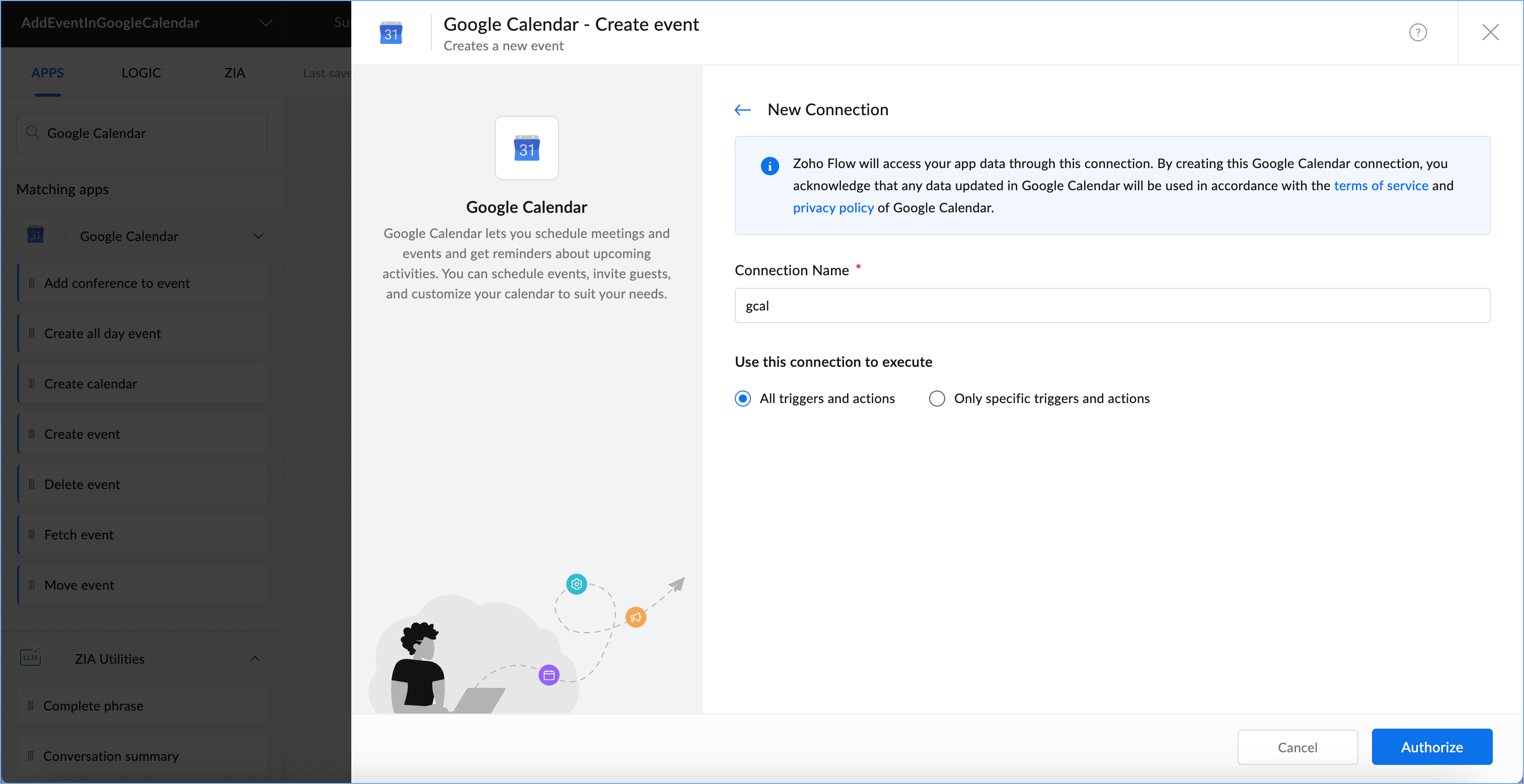Switch to the ZIA tab
The width and height of the screenshot is (1524, 784).
click(234, 73)
